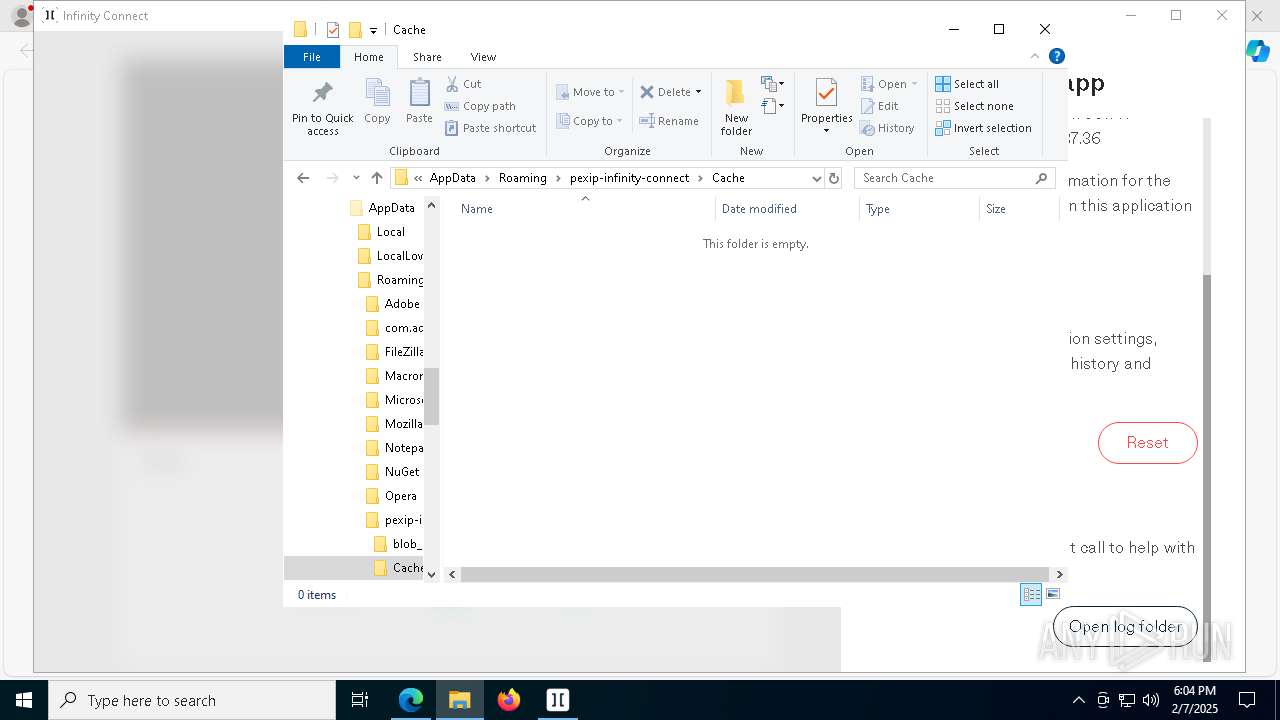Click the horizontal scrollbar in file pane

(x=755, y=574)
